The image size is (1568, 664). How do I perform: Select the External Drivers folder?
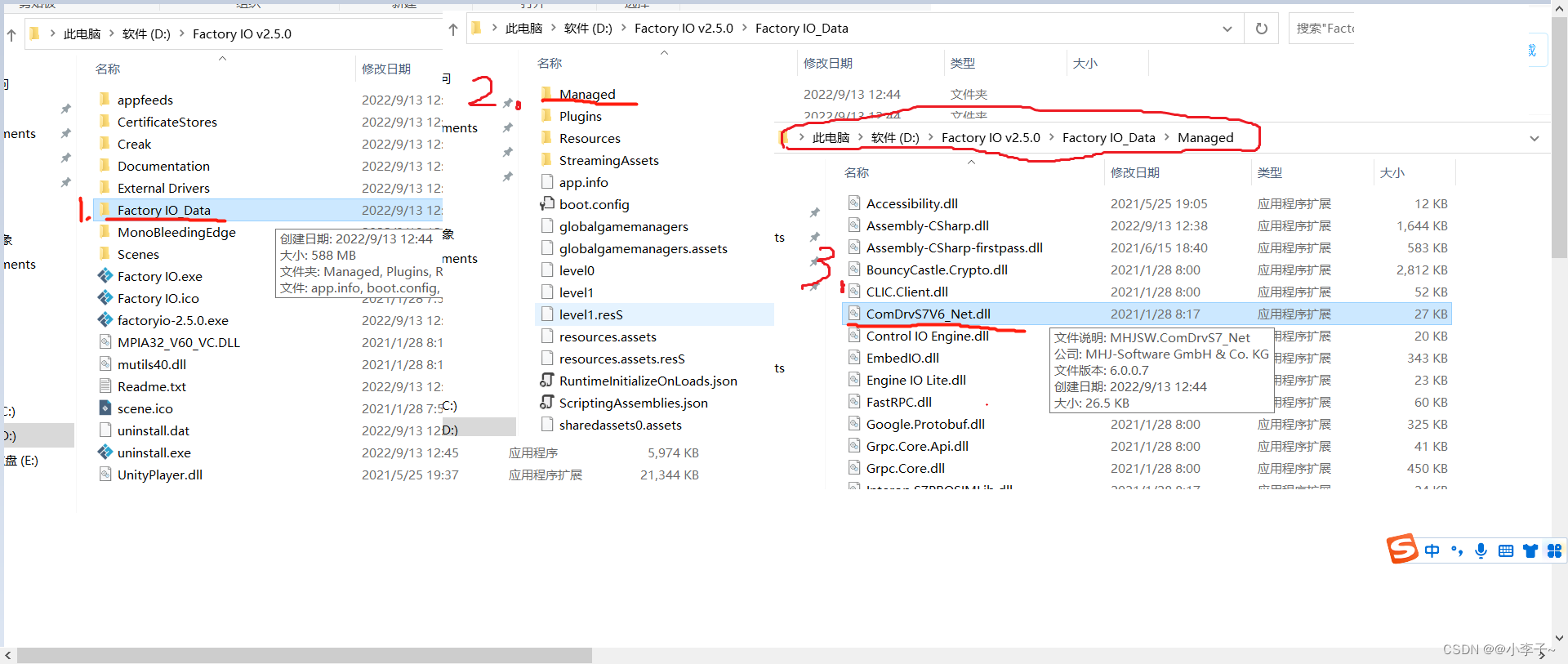pyautogui.click(x=163, y=188)
